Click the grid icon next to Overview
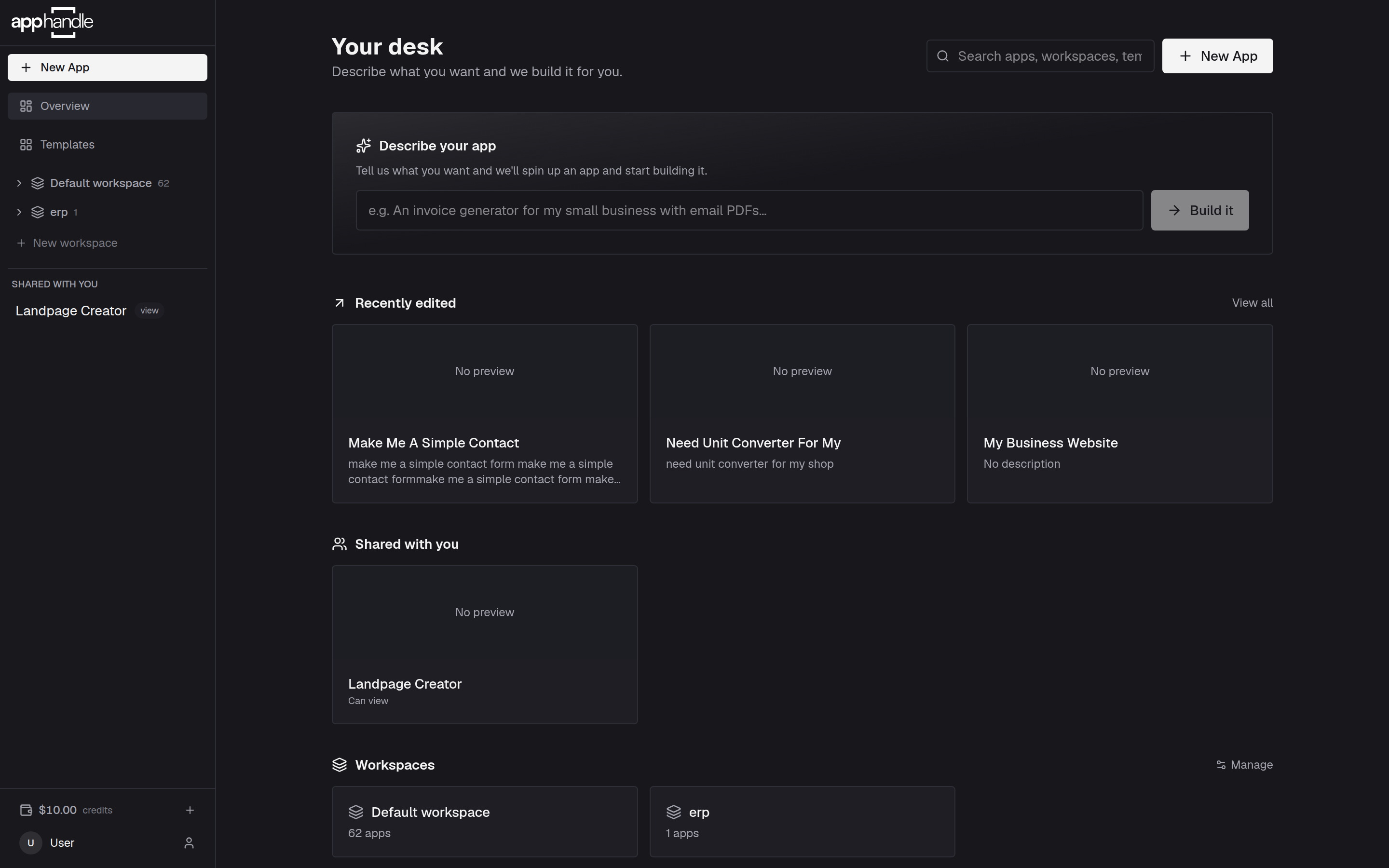The height and width of the screenshot is (868, 1389). pyautogui.click(x=26, y=106)
